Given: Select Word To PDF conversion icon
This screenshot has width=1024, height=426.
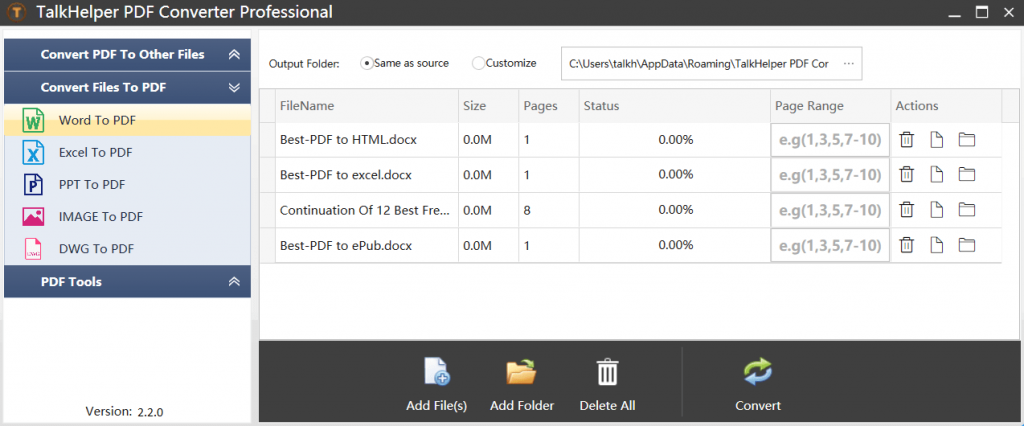Looking at the screenshot, I should (x=33, y=121).
